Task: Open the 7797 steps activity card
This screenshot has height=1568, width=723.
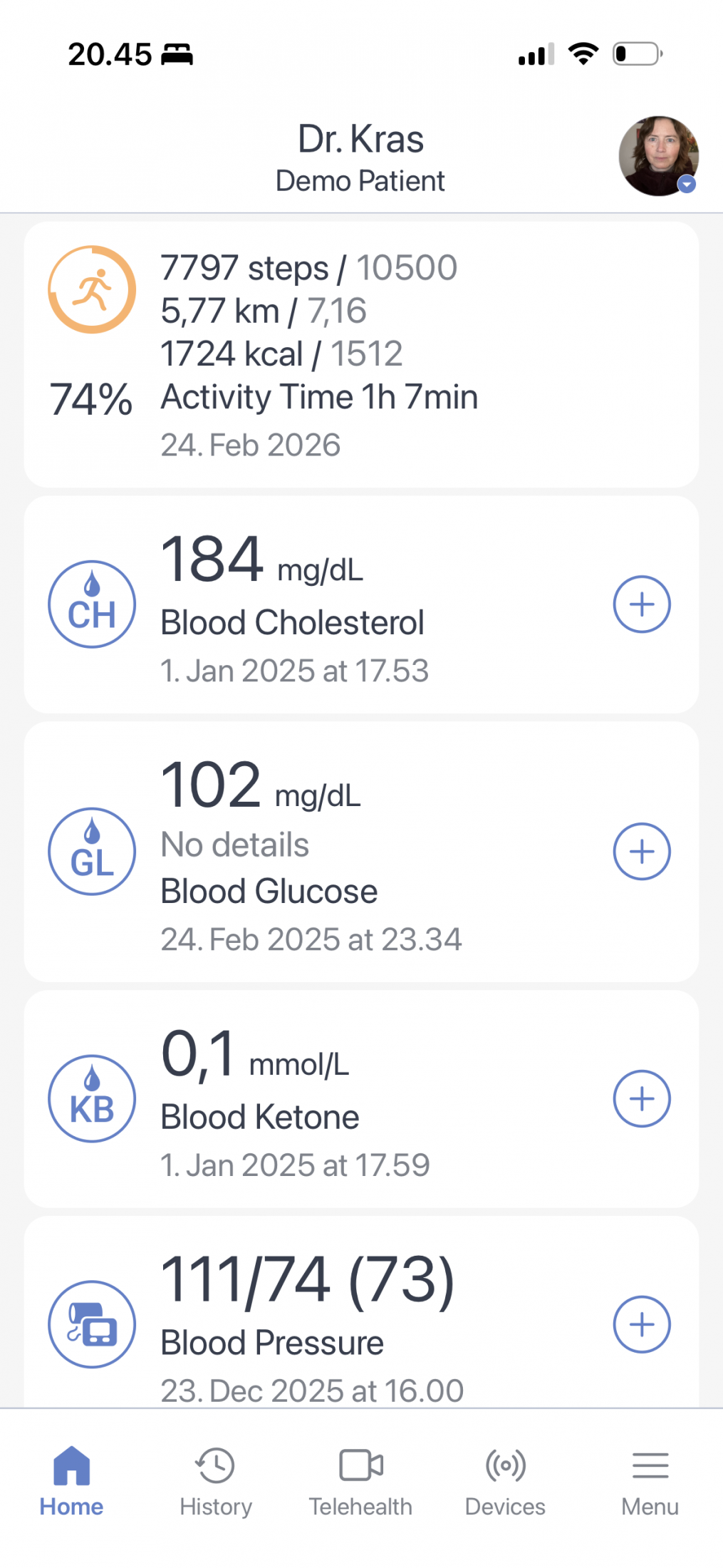Action: 308,269
